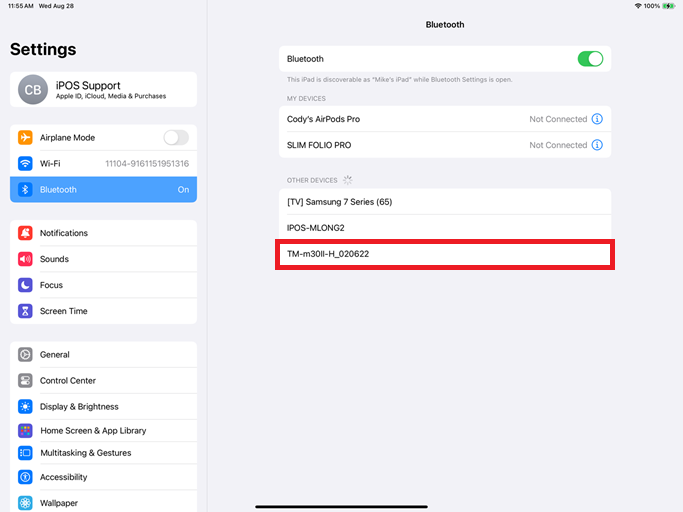Open Multitasking & Gestures settings
The image size is (683, 512).
click(103, 453)
